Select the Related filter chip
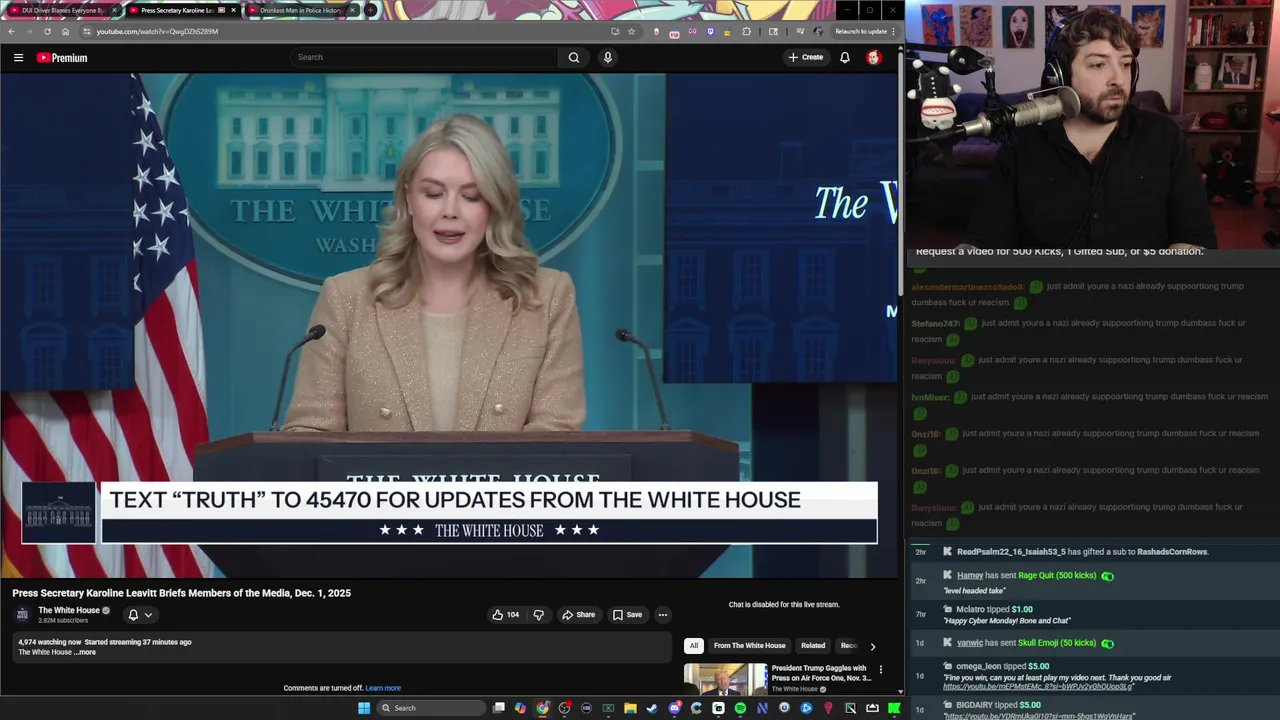The width and height of the screenshot is (1280, 720). pos(813,645)
